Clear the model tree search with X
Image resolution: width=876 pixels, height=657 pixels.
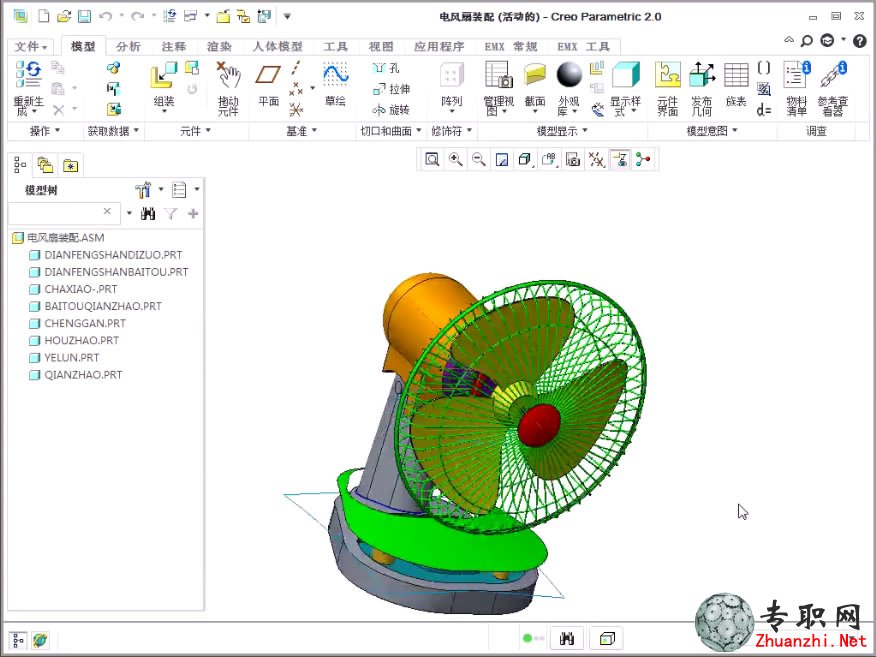(107, 211)
